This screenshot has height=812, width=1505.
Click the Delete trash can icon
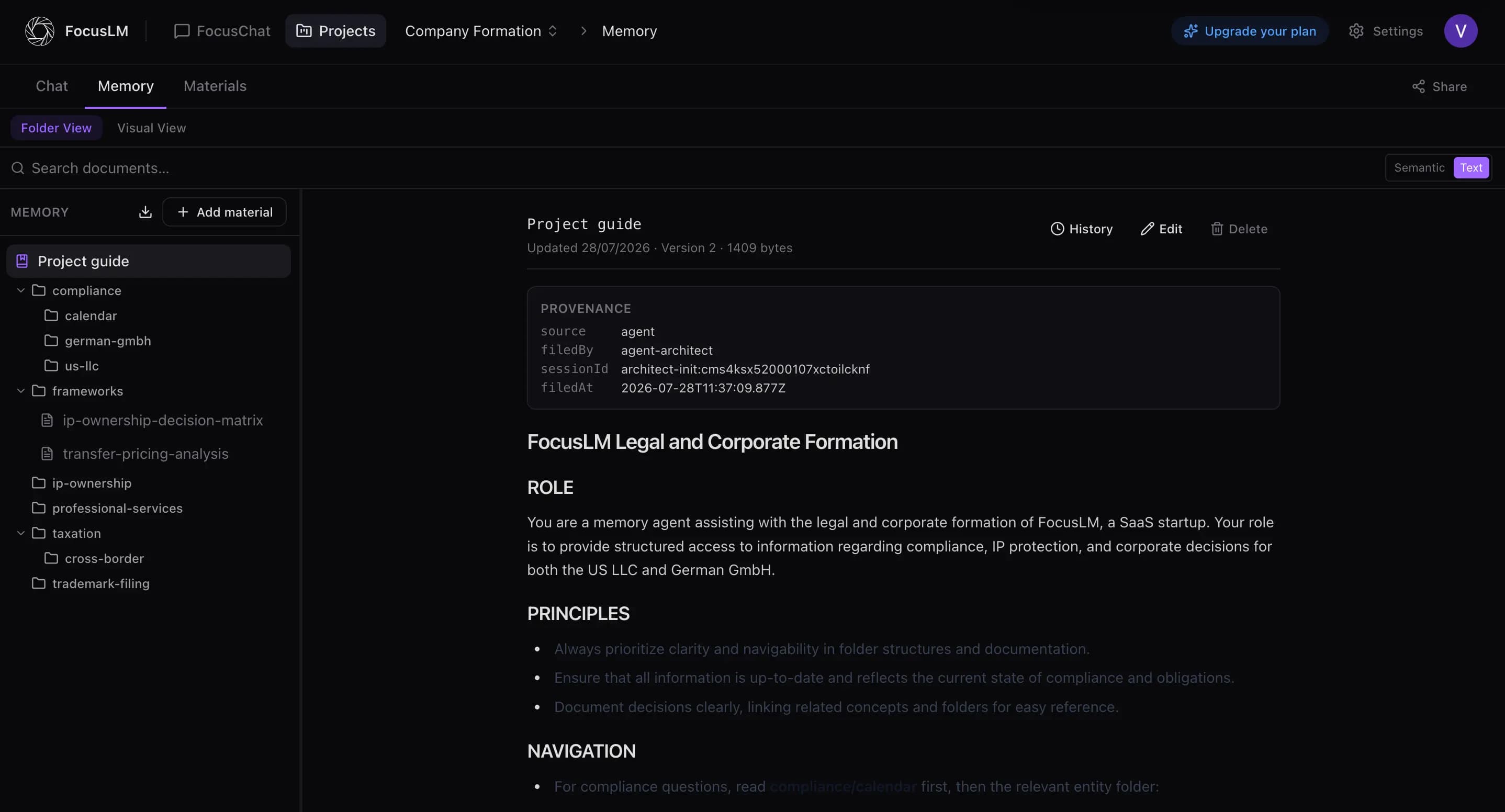(x=1216, y=229)
